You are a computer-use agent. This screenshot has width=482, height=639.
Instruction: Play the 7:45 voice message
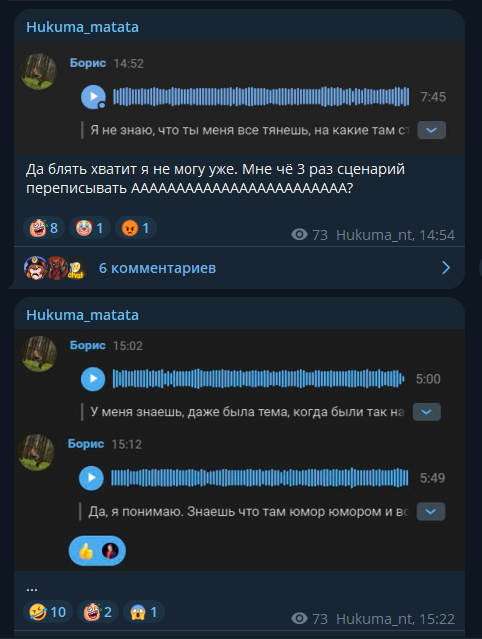[x=93, y=97]
